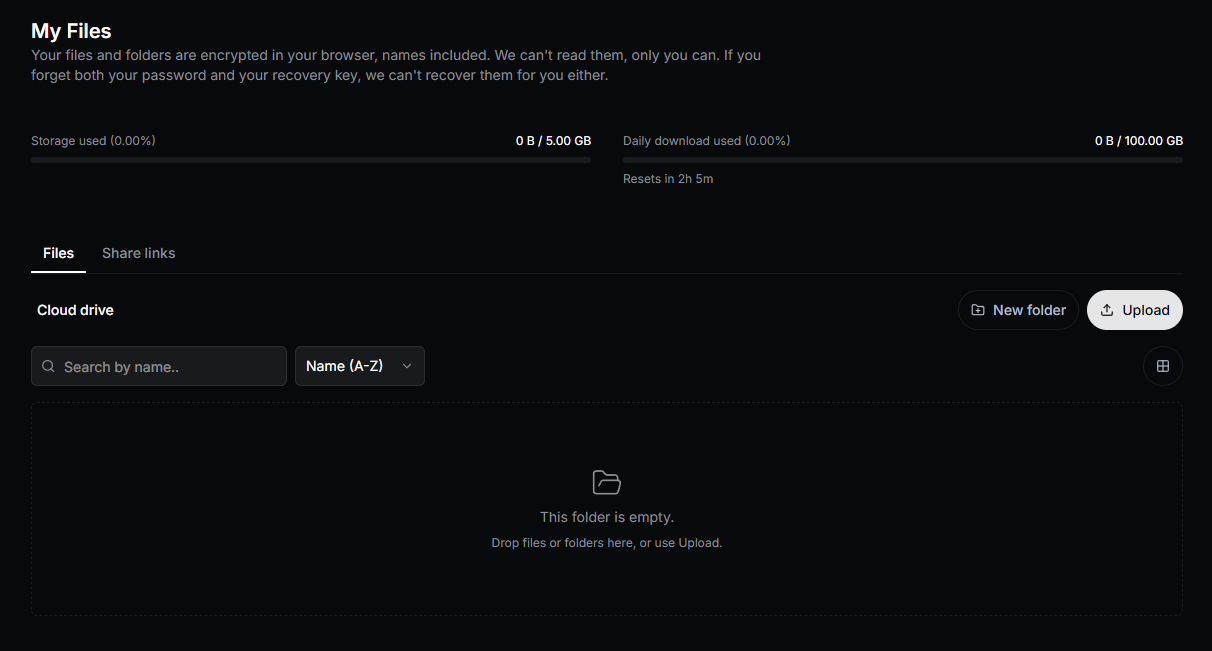Switch to the Share links tab
The width and height of the screenshot is (1212, 651).
[x=139, y=253]
